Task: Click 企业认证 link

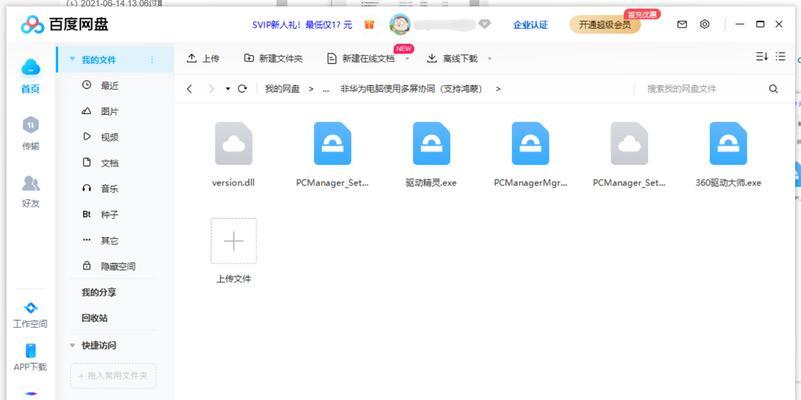Action: 530,25
